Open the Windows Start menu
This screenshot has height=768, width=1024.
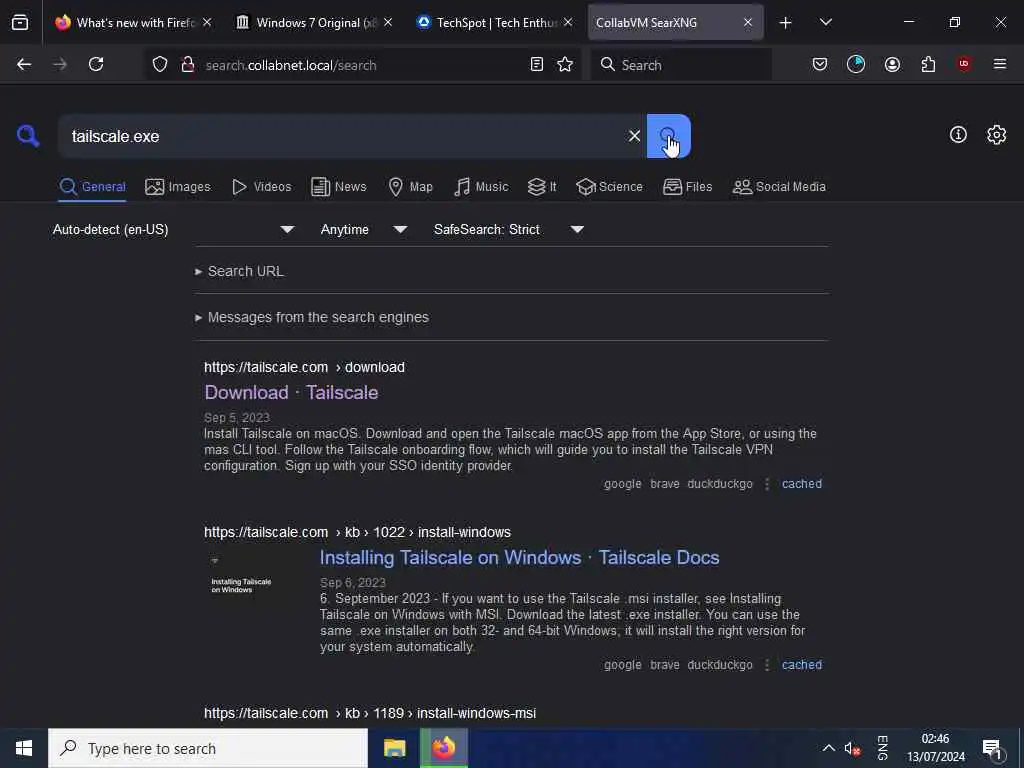pos(24,748)
